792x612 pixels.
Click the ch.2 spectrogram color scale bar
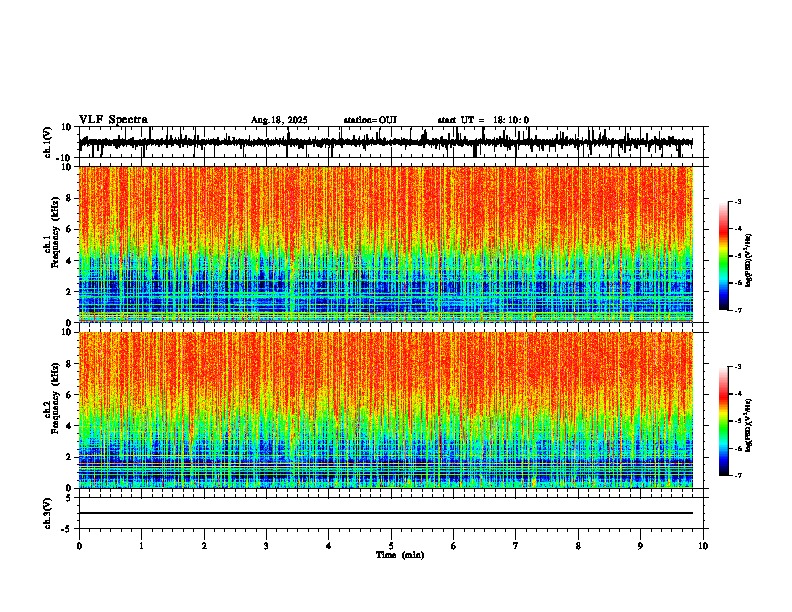(723, 421)
